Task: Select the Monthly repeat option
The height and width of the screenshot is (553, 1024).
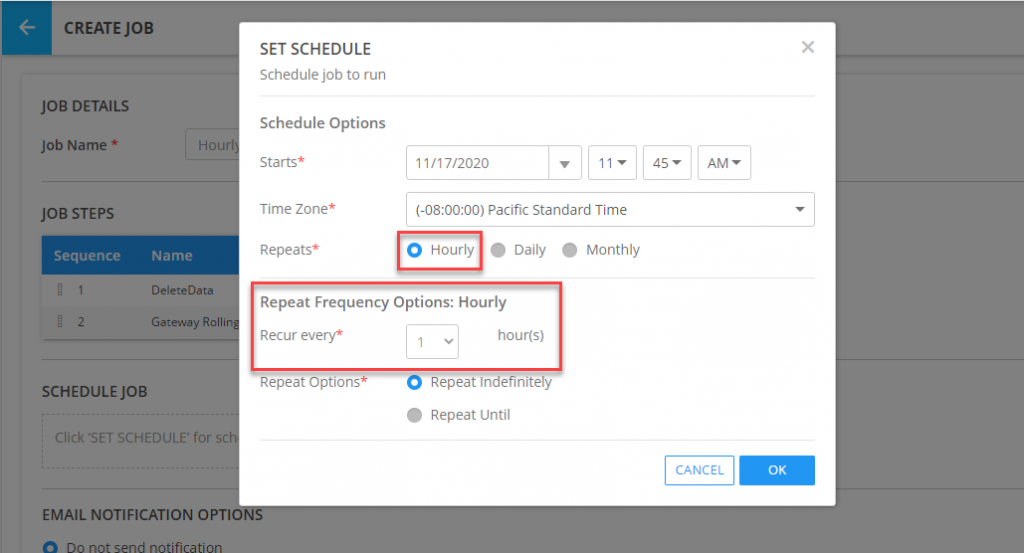Action: (x=570, y=250)
